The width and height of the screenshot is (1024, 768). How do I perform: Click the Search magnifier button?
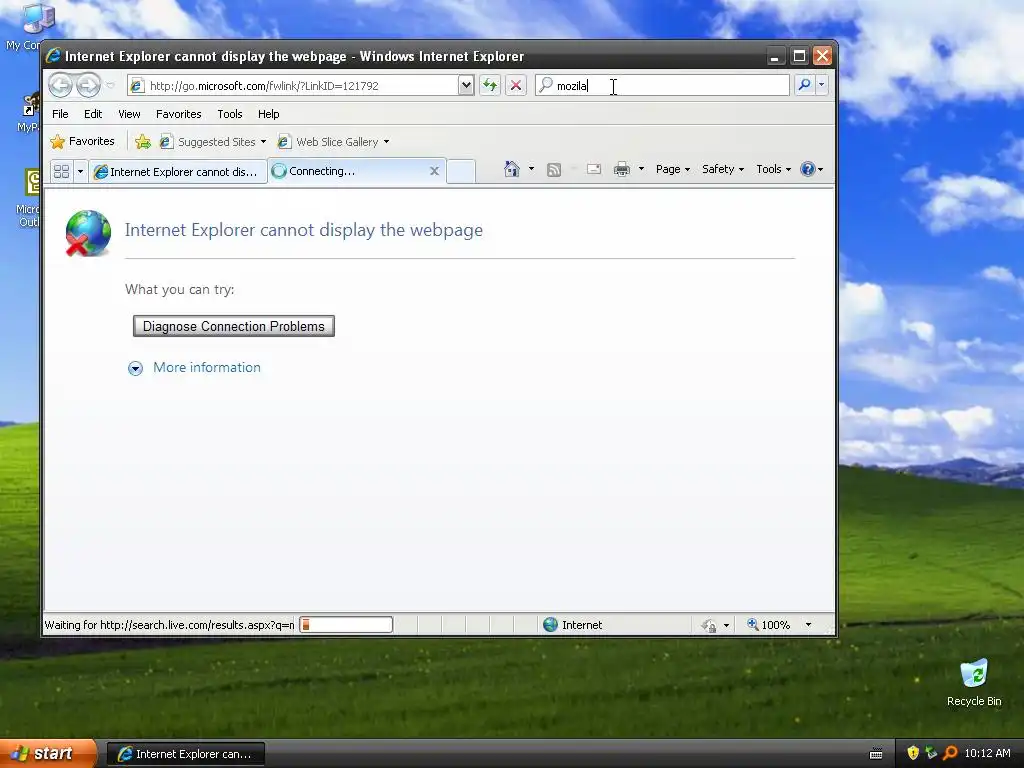tap(805, 85)
